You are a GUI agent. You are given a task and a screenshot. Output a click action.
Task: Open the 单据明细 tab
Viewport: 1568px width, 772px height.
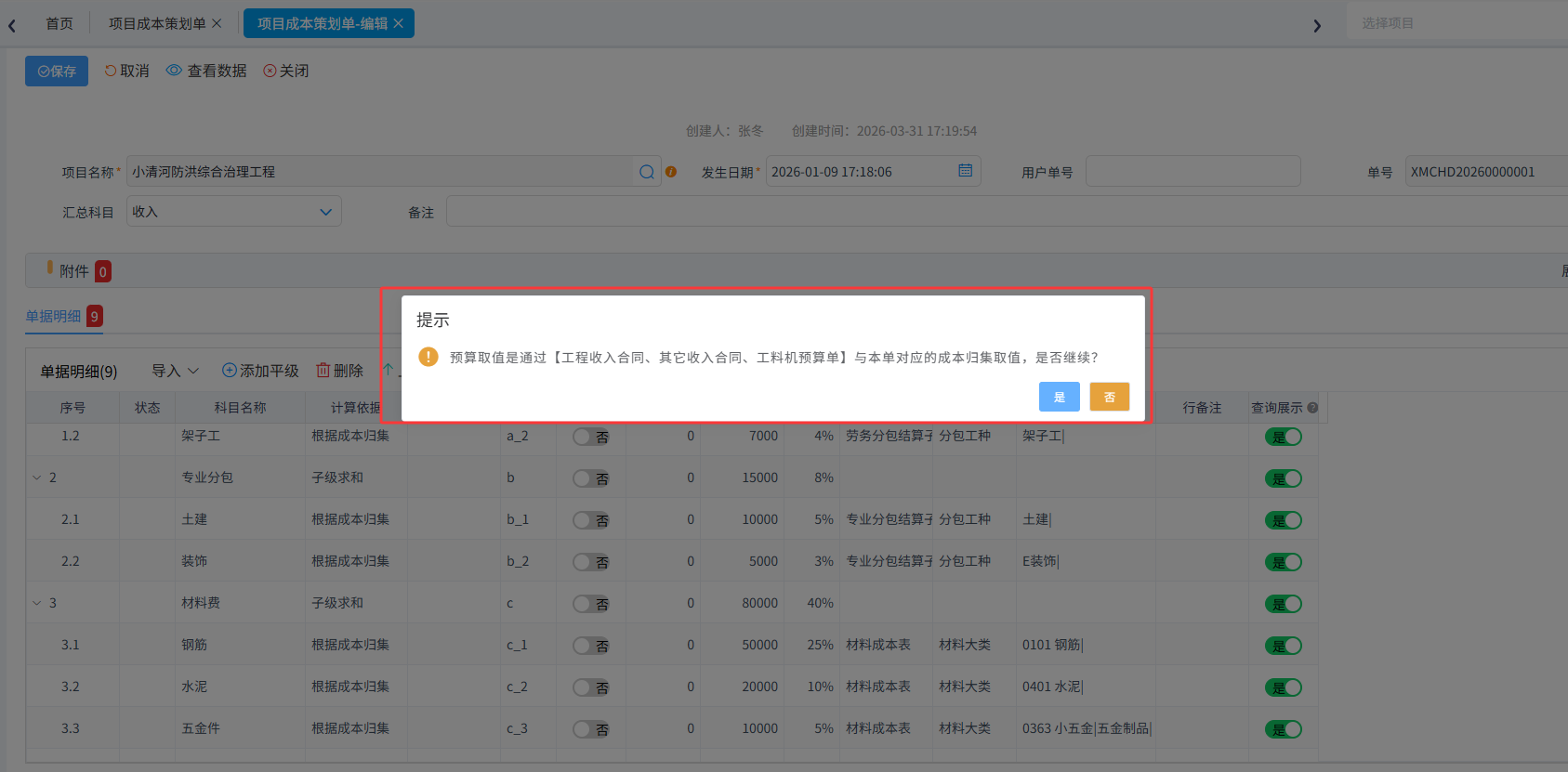click(x=64, y=317)
